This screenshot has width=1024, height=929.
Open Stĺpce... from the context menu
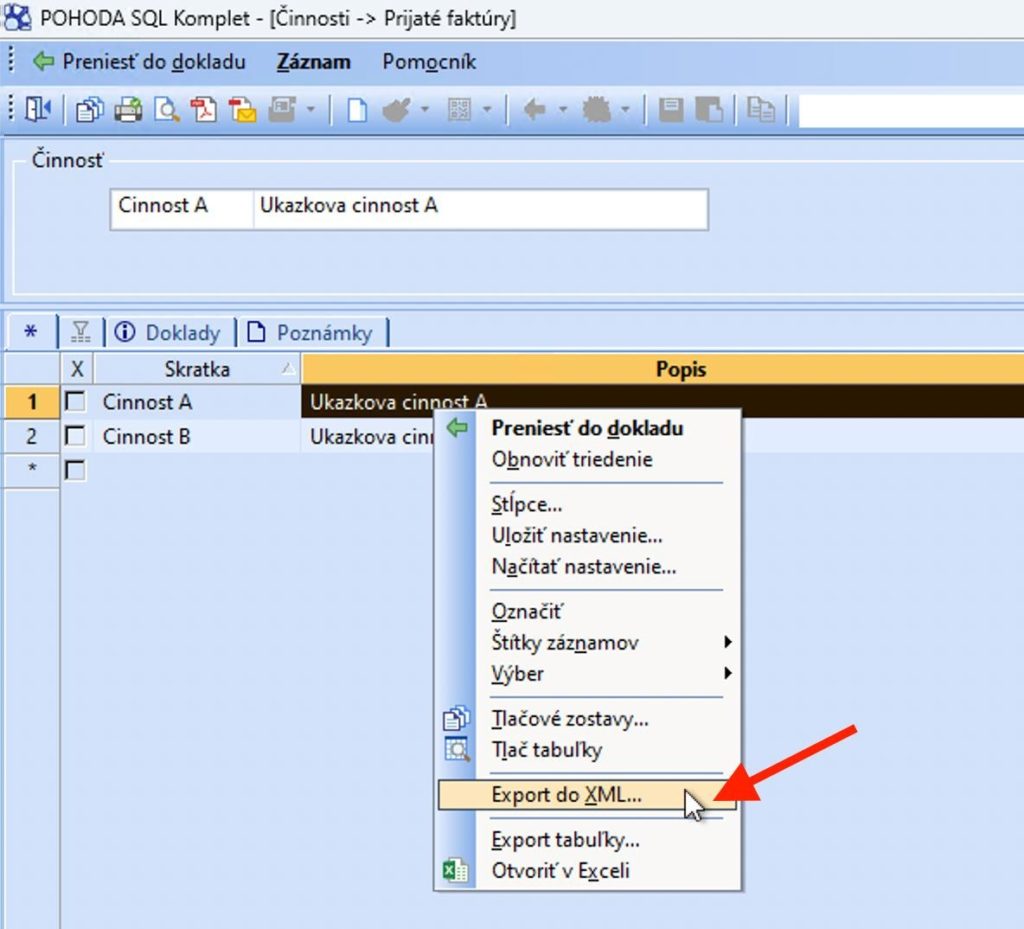[587, 504]
